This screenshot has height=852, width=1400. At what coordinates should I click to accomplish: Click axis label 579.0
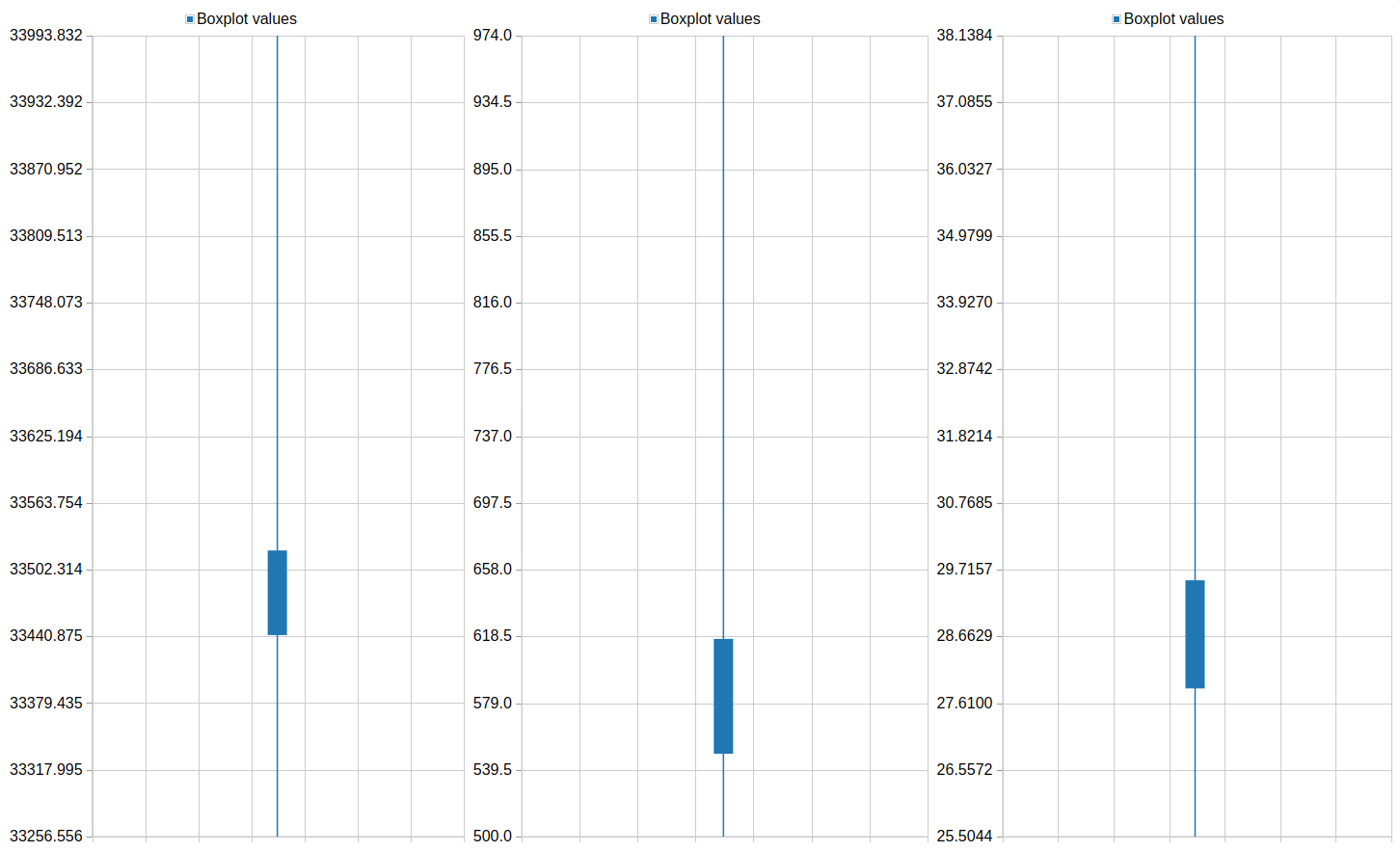pos(493,704)
